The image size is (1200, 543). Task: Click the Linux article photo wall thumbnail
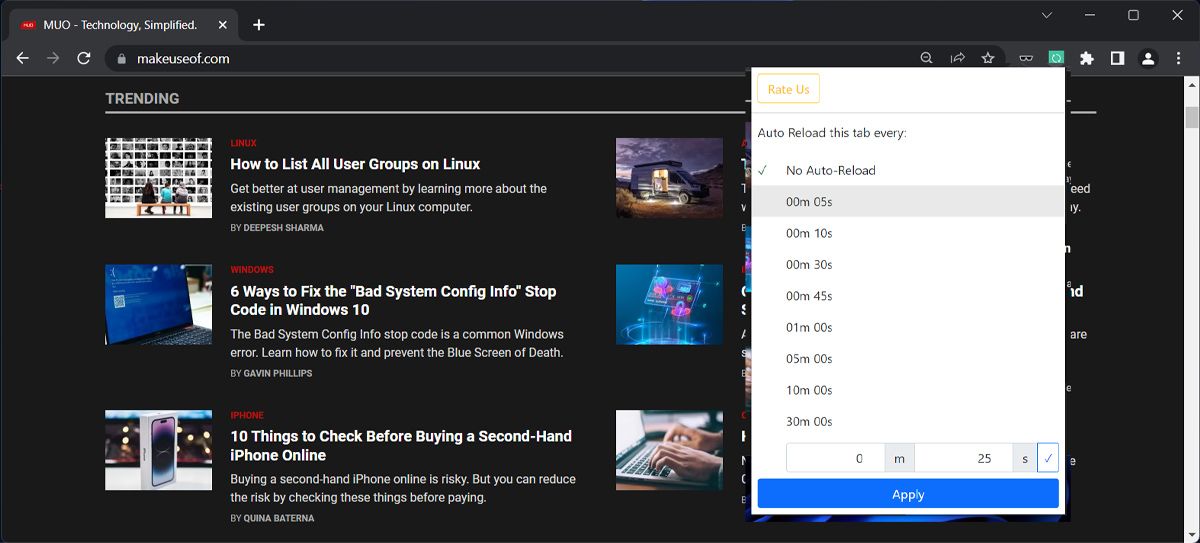click(x=158, y=178)
